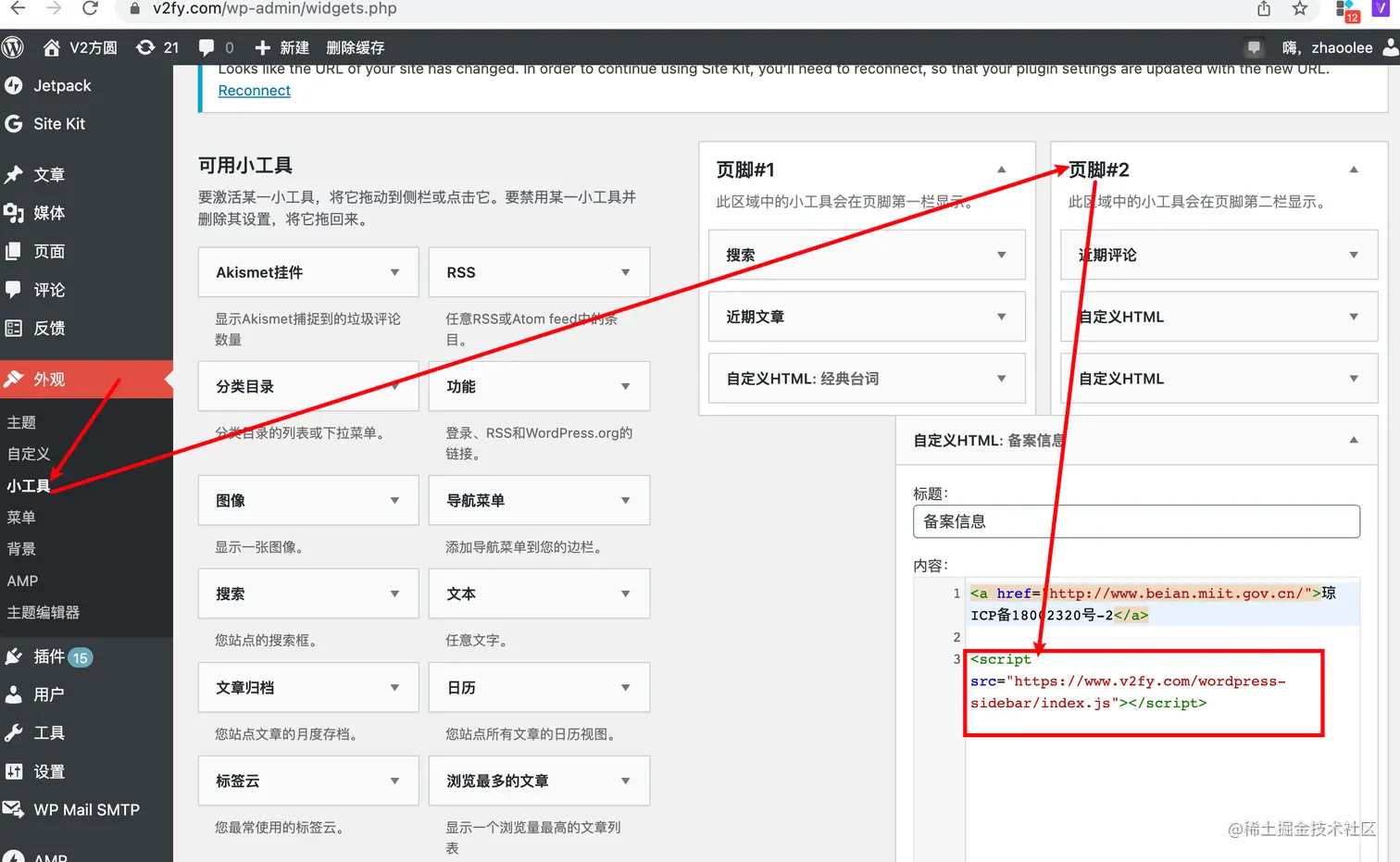Select 自定义 submenu item
Screen dimensions: 1400x862
29,454
